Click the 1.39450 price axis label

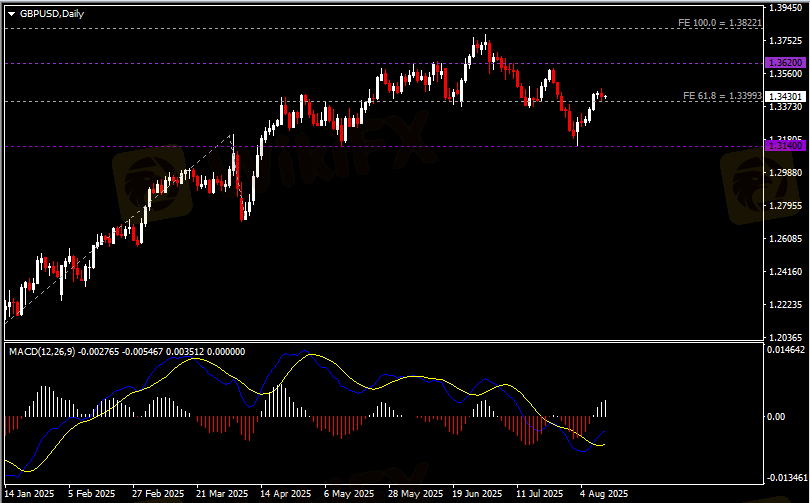click(x=787, y=8)
